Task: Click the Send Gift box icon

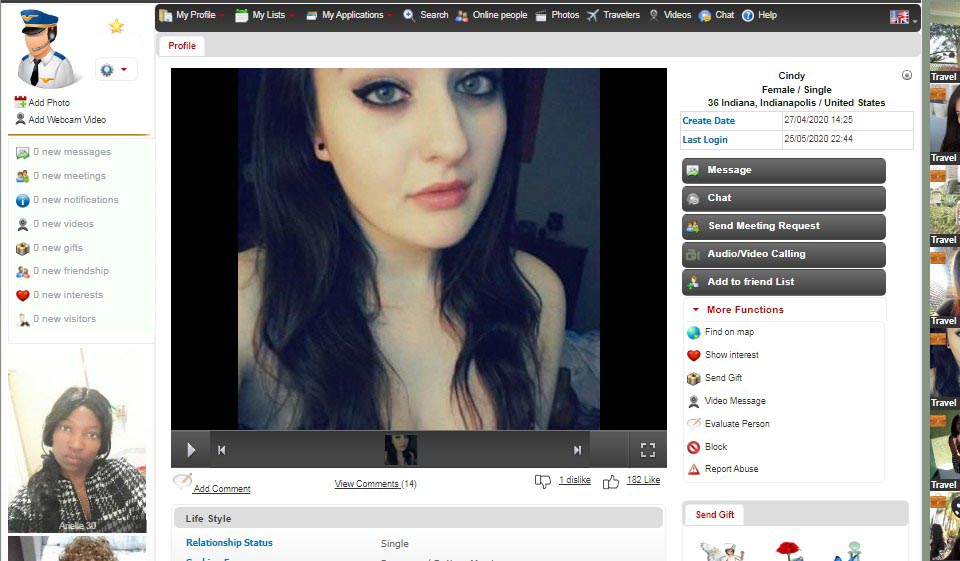Action: 693,378
